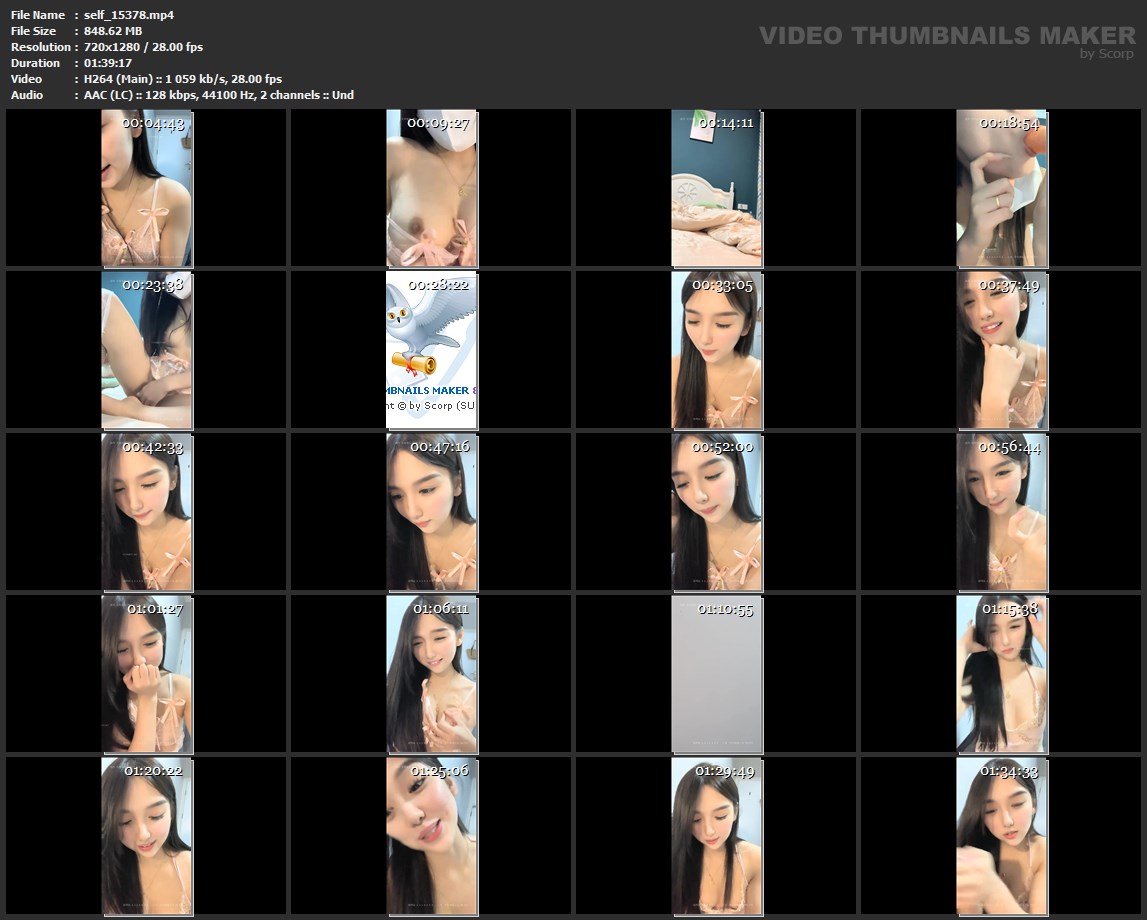The width and height of the screenshot is (1147, 920).
Task: Click the thumbnail at timestamp 01:15:38
Action: [1001, 674]
